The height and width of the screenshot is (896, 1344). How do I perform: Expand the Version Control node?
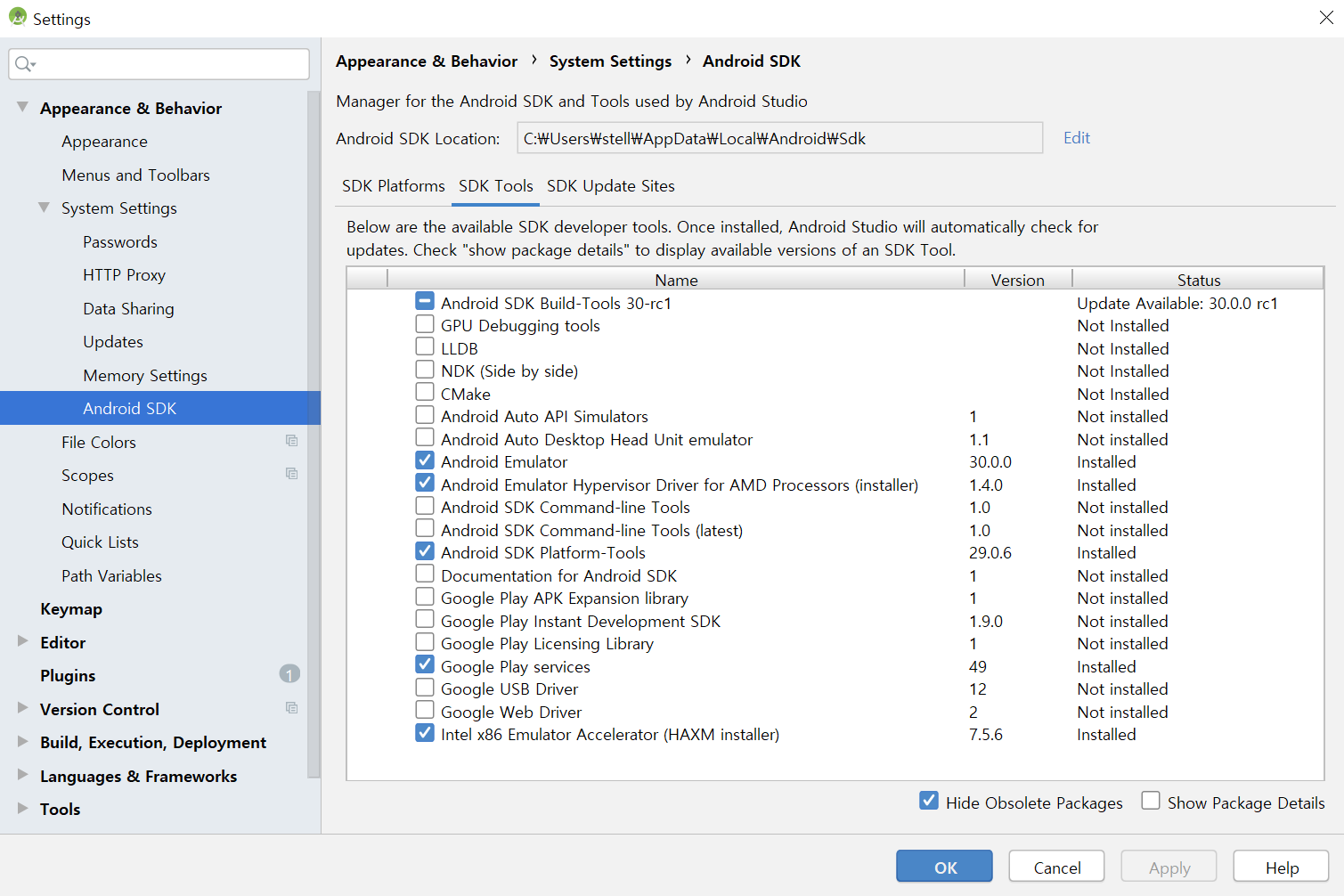(x=22, y=708)
